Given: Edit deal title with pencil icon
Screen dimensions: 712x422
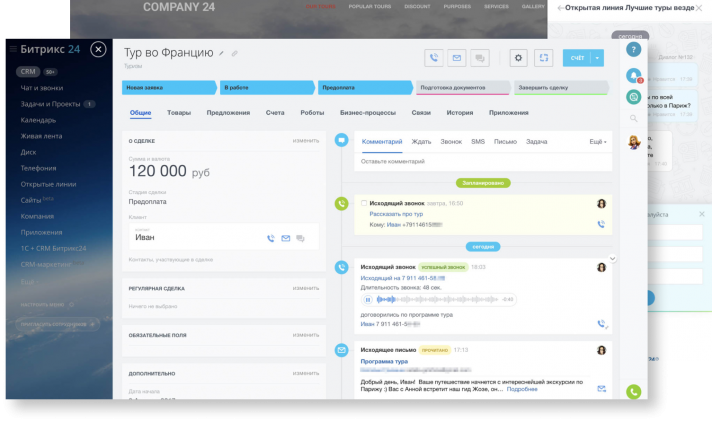Looking at the screenshot, I should point(221,54).
